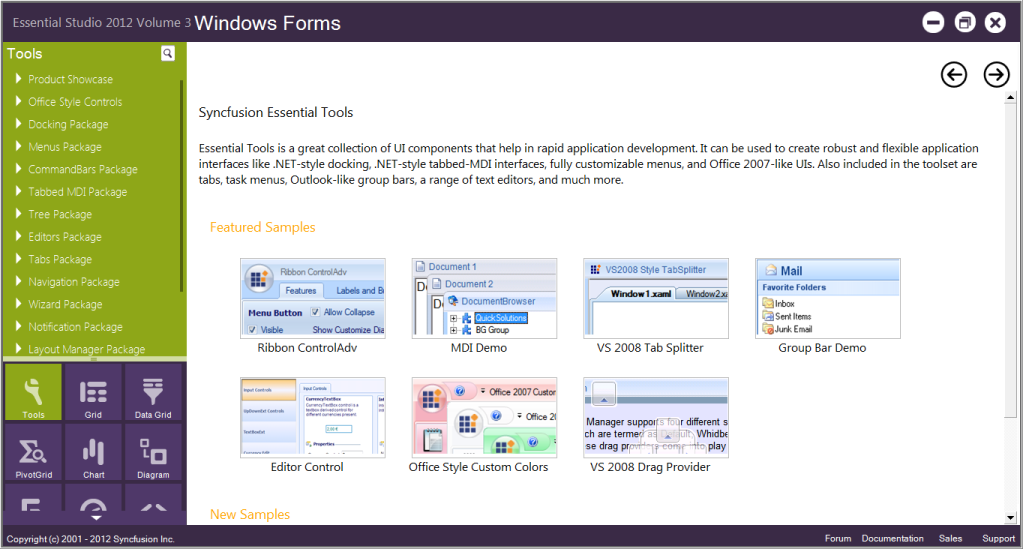
Task: Expand the Tabbed MDI Package node
Action: (x=19, y=192)
